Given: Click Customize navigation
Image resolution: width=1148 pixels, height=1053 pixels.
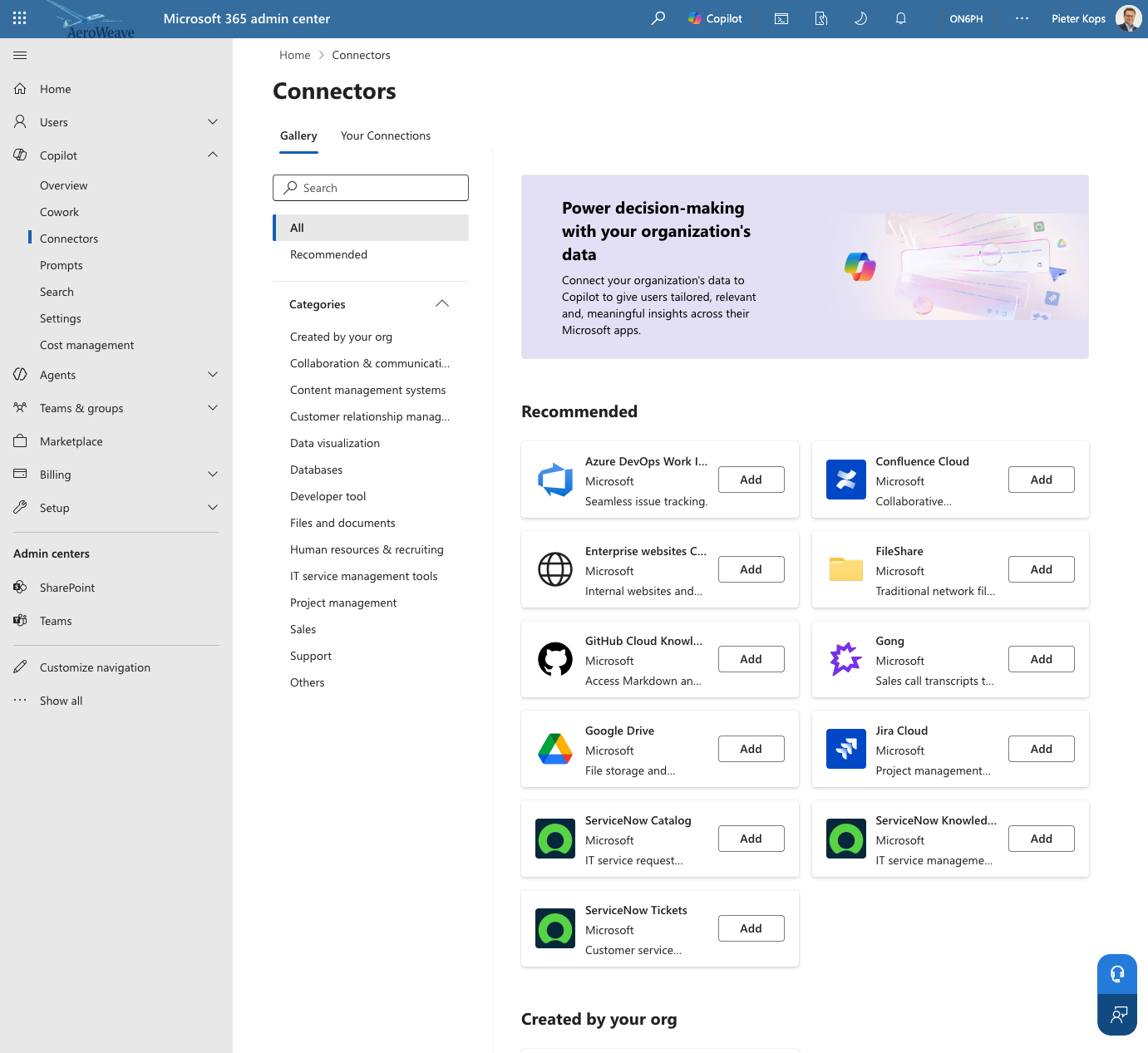Looking at the screenshot, I should coord(95,667).
